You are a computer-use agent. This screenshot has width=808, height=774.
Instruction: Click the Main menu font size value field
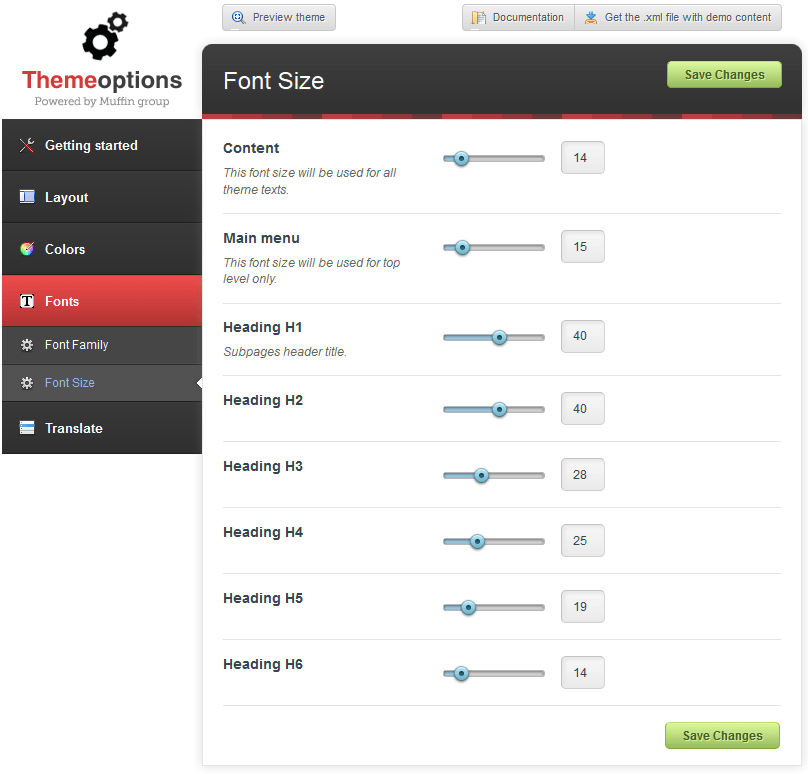(582, 247)
